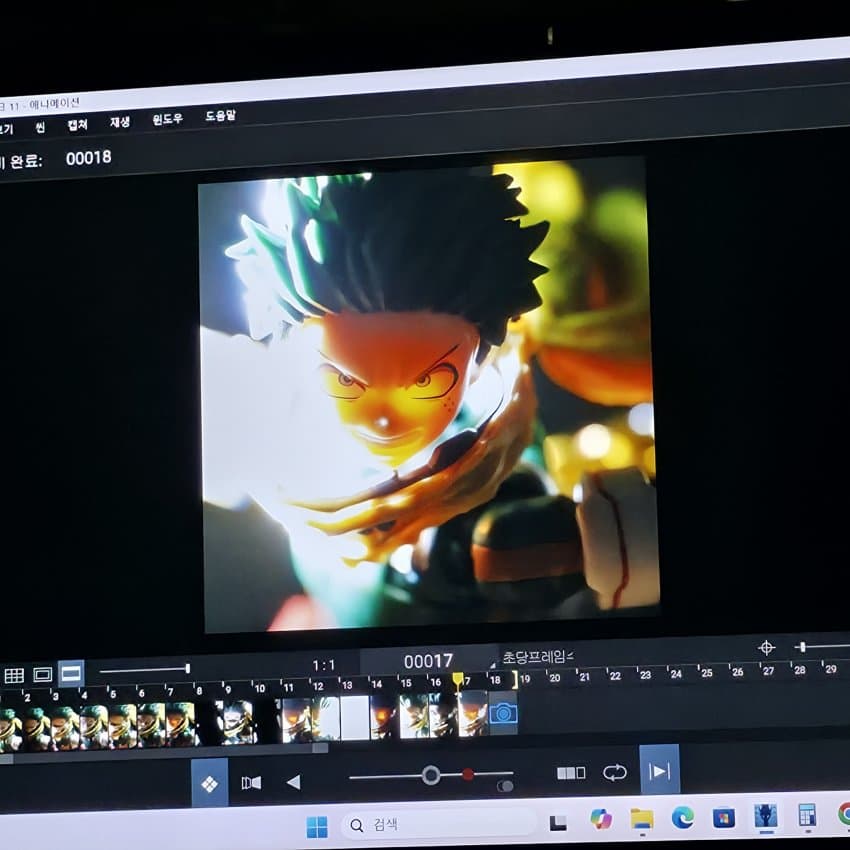Click the skip-to-end playback button
The width and height of the screenshot is (850, 850).
pos(659,771)
